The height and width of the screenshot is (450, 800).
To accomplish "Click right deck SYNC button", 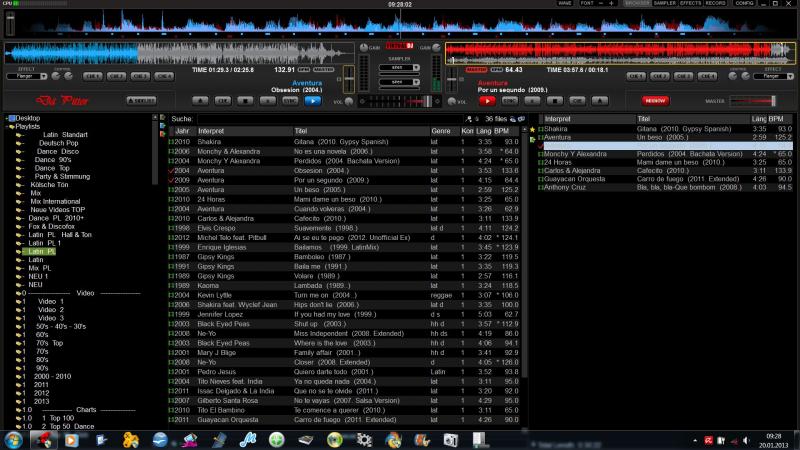I will [510, 101].
